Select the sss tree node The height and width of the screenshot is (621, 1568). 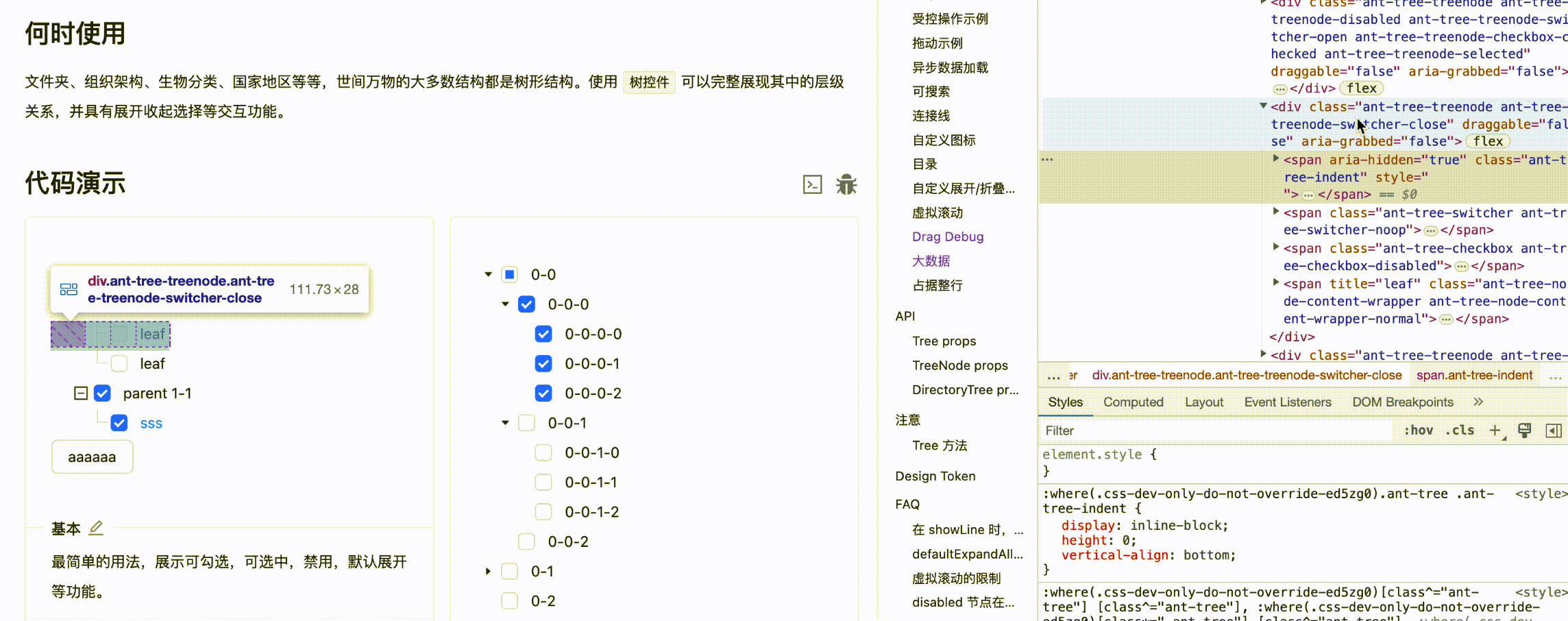(x=151, y=424)
